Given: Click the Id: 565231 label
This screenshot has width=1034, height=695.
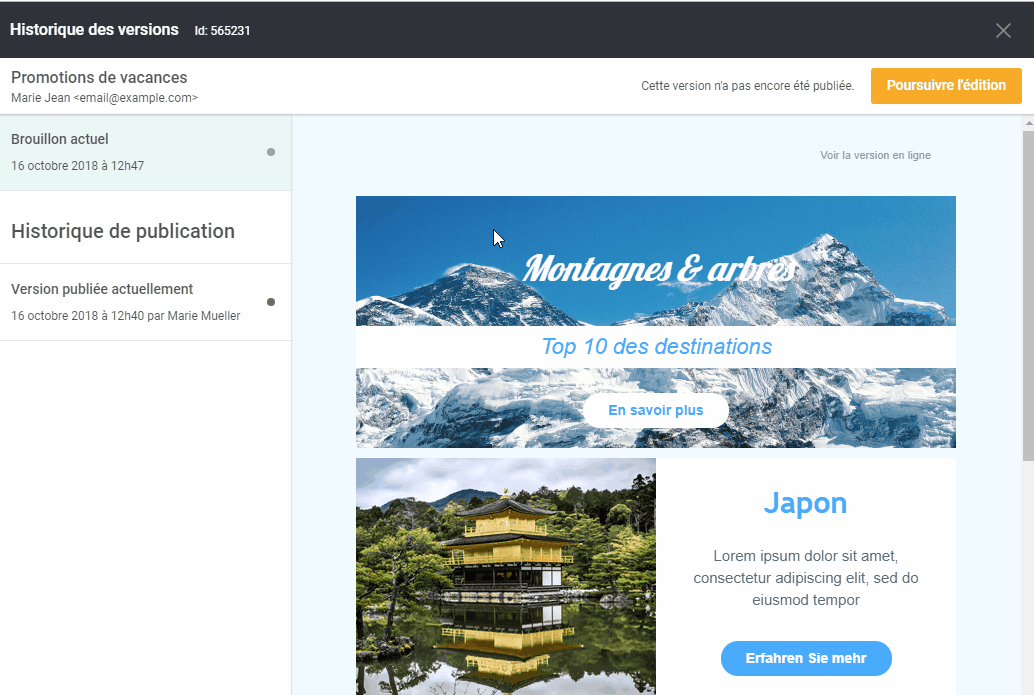Looking at the screenshot, I should [222, 31].
